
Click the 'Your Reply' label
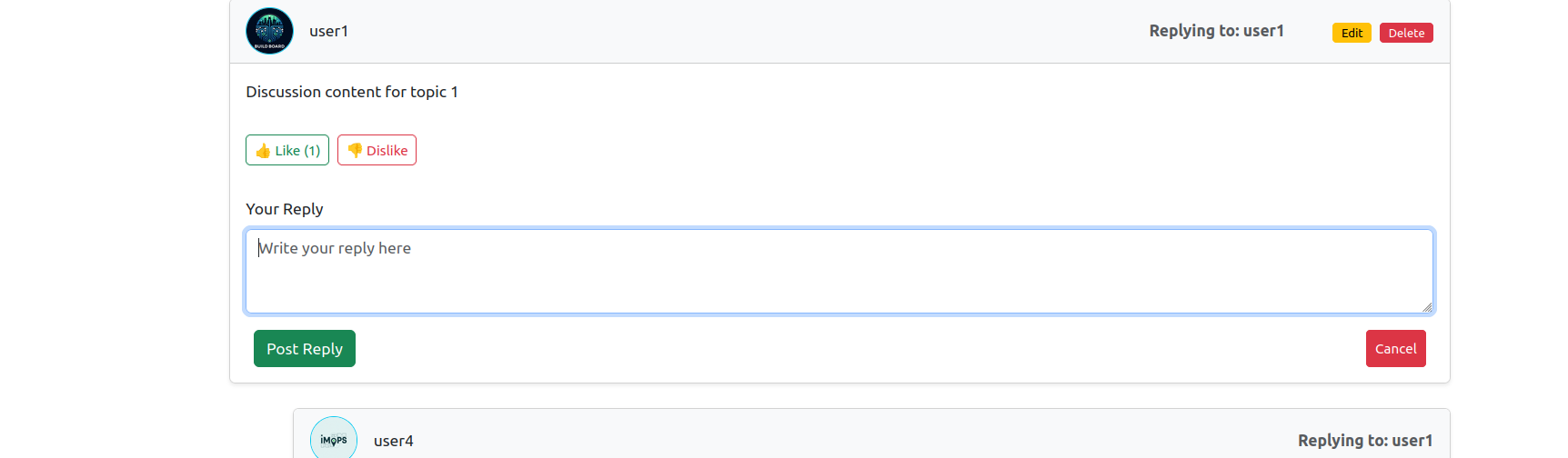[x=285, y=209]
